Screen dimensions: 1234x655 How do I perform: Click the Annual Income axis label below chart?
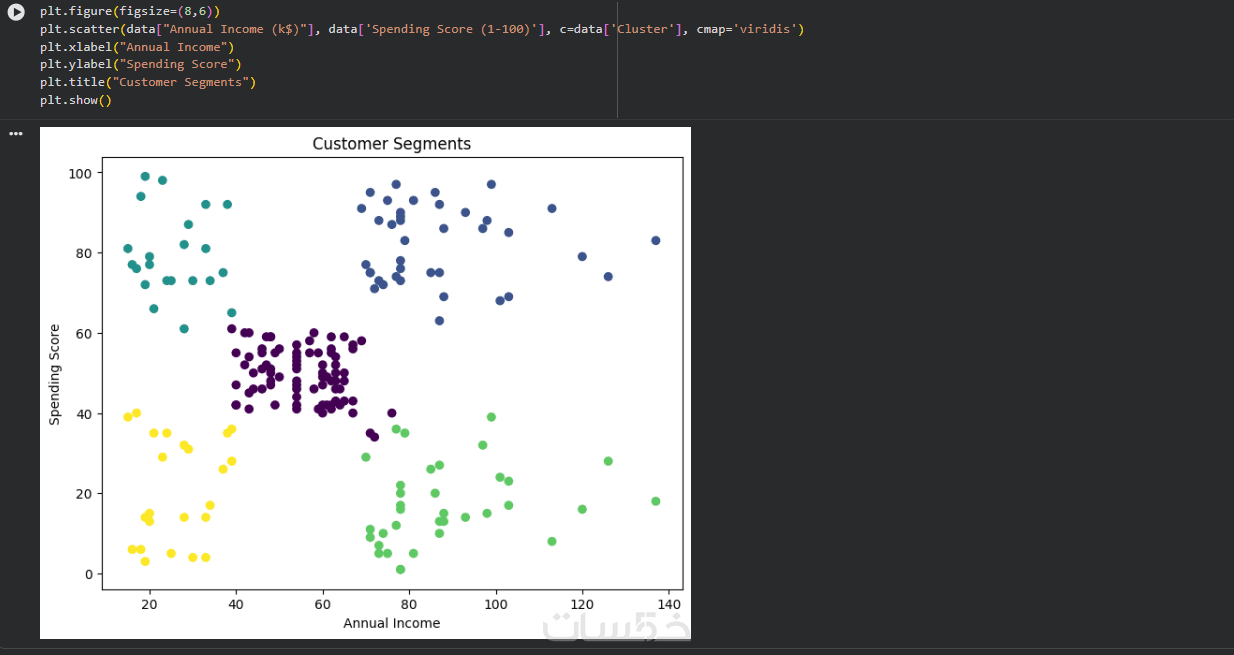click(391, 623)
